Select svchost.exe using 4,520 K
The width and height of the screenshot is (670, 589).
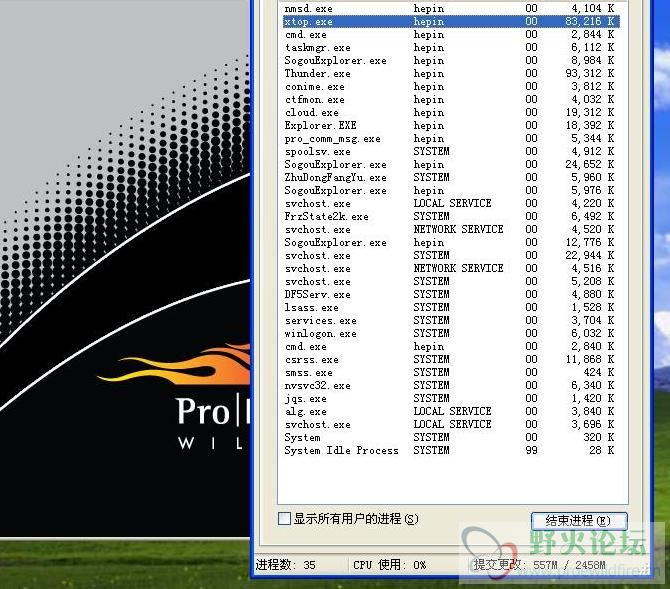451,230
